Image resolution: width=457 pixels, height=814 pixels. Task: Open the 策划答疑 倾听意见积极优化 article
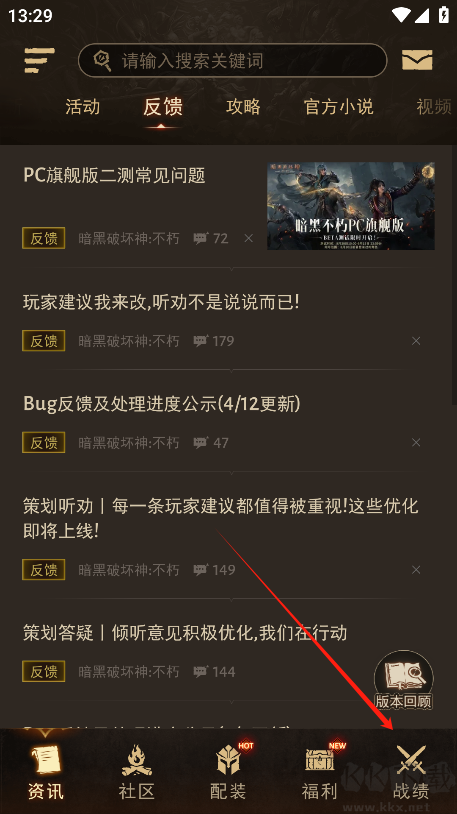185,633
